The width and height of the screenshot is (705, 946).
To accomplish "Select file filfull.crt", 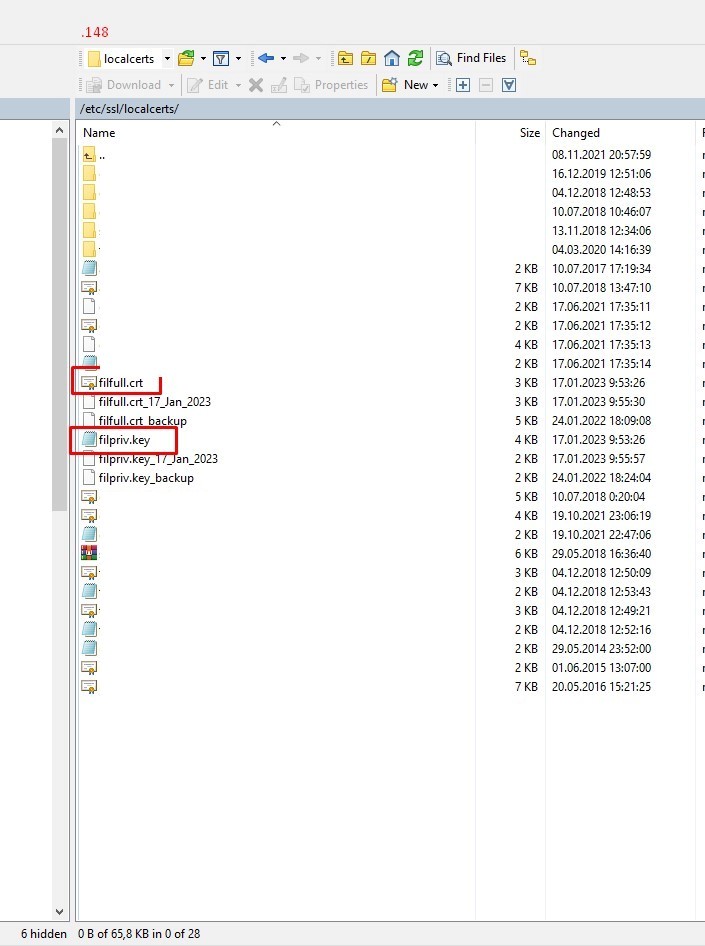I will [x=121, y=383].
